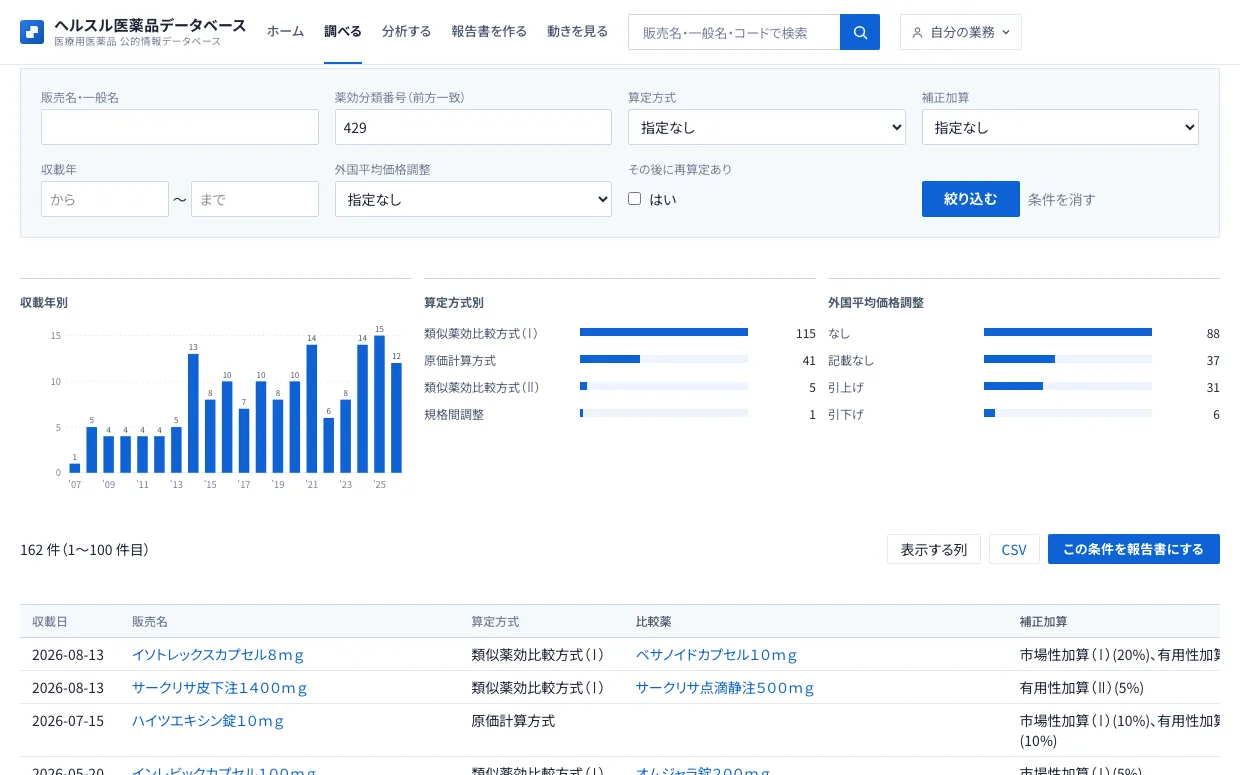This screenshot has width=1240, height=775.
Task: Click the 収載年 から field
Action: [x=105, y=199]
